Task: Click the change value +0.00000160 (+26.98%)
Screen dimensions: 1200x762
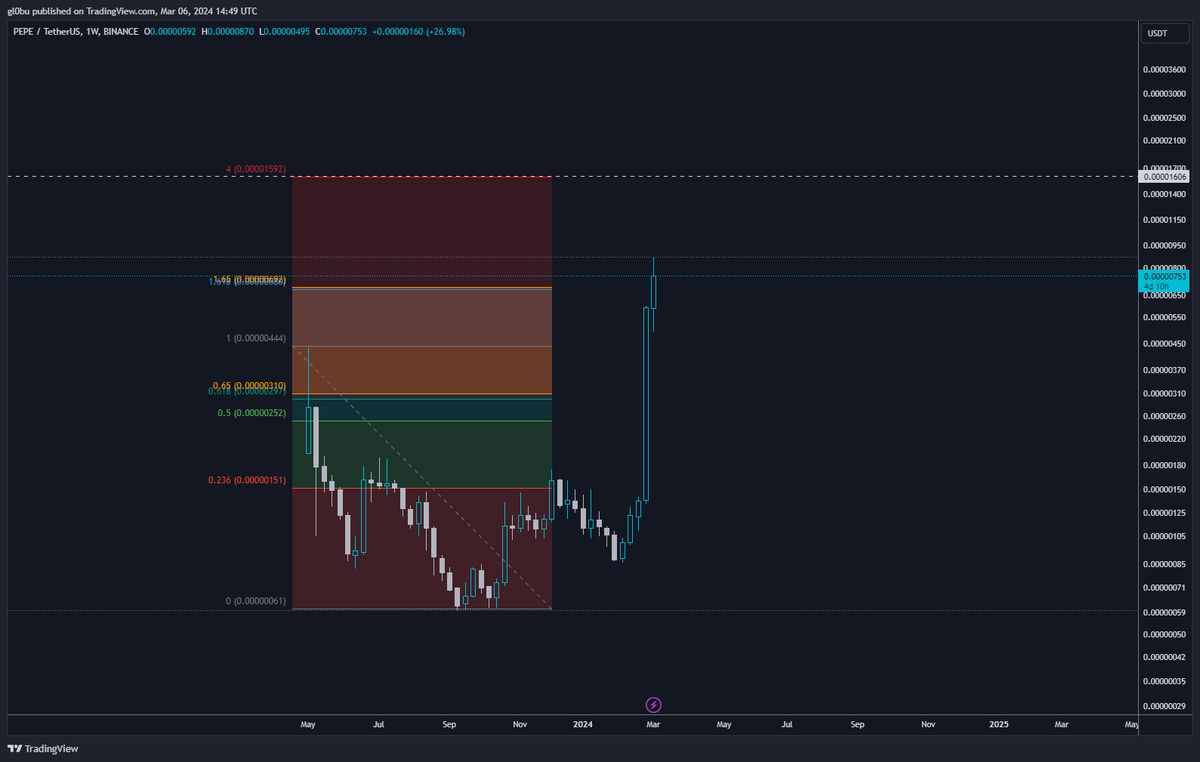Action: click(x=418, y=32)
